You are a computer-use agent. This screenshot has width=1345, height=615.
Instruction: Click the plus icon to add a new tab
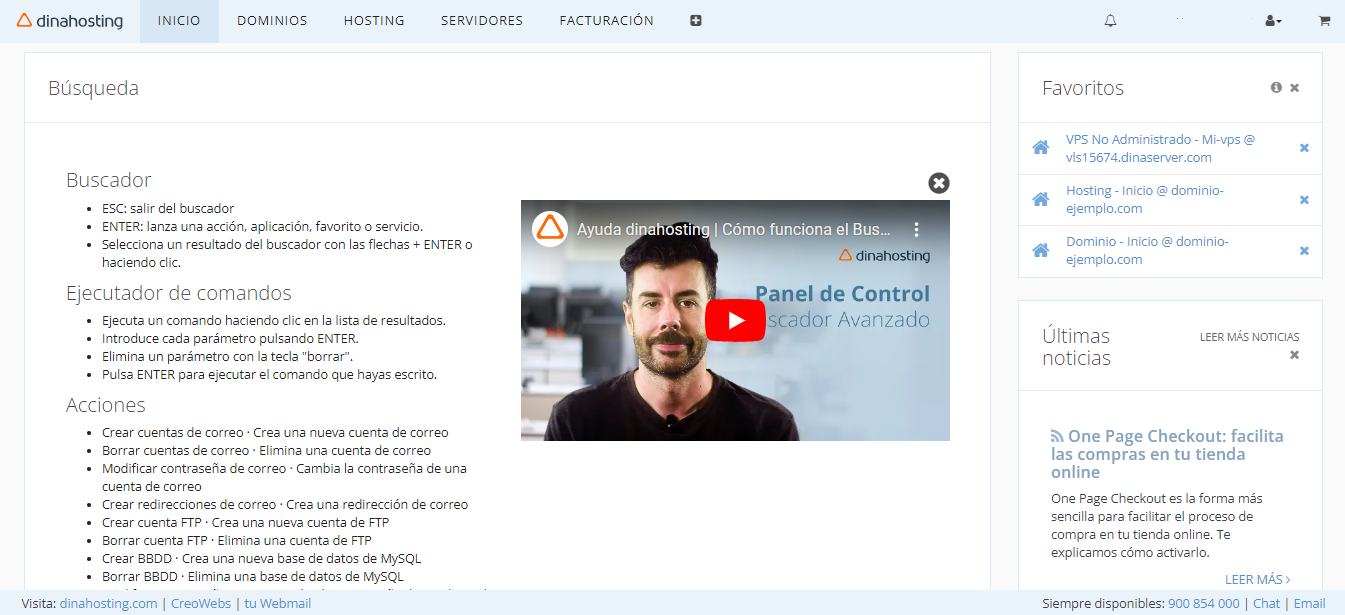click(x=697, y=20)
